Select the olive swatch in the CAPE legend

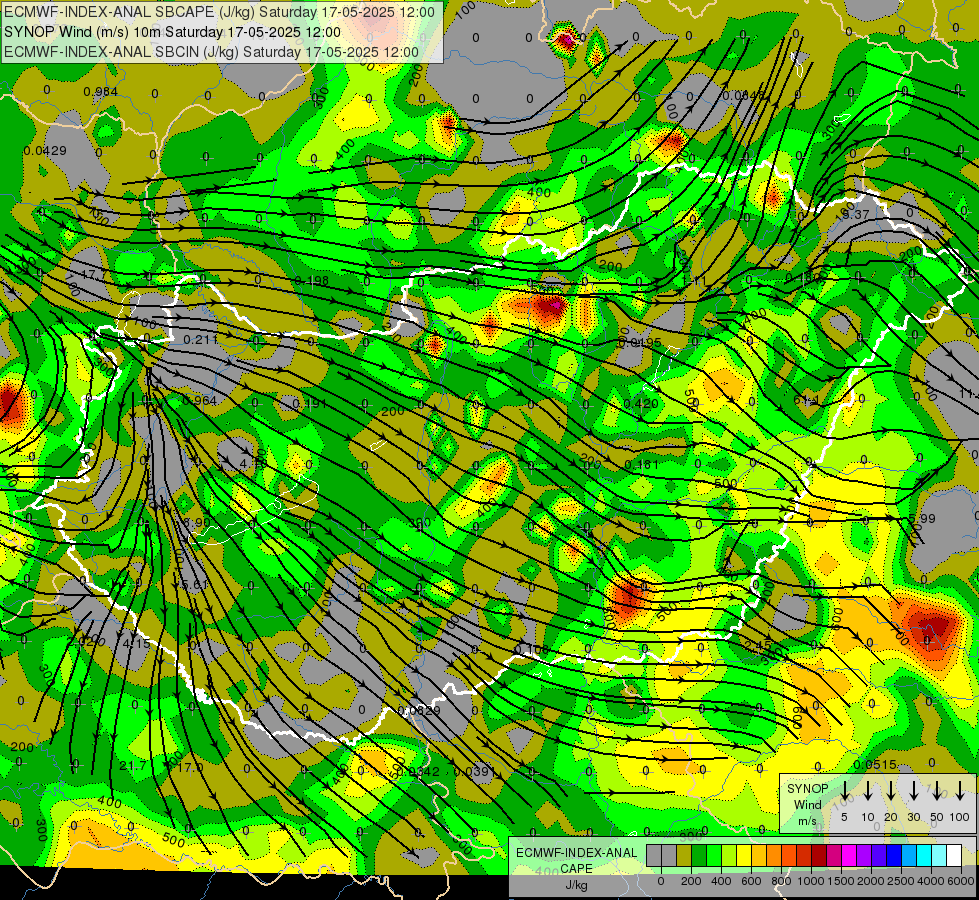(x=684, y=856)
